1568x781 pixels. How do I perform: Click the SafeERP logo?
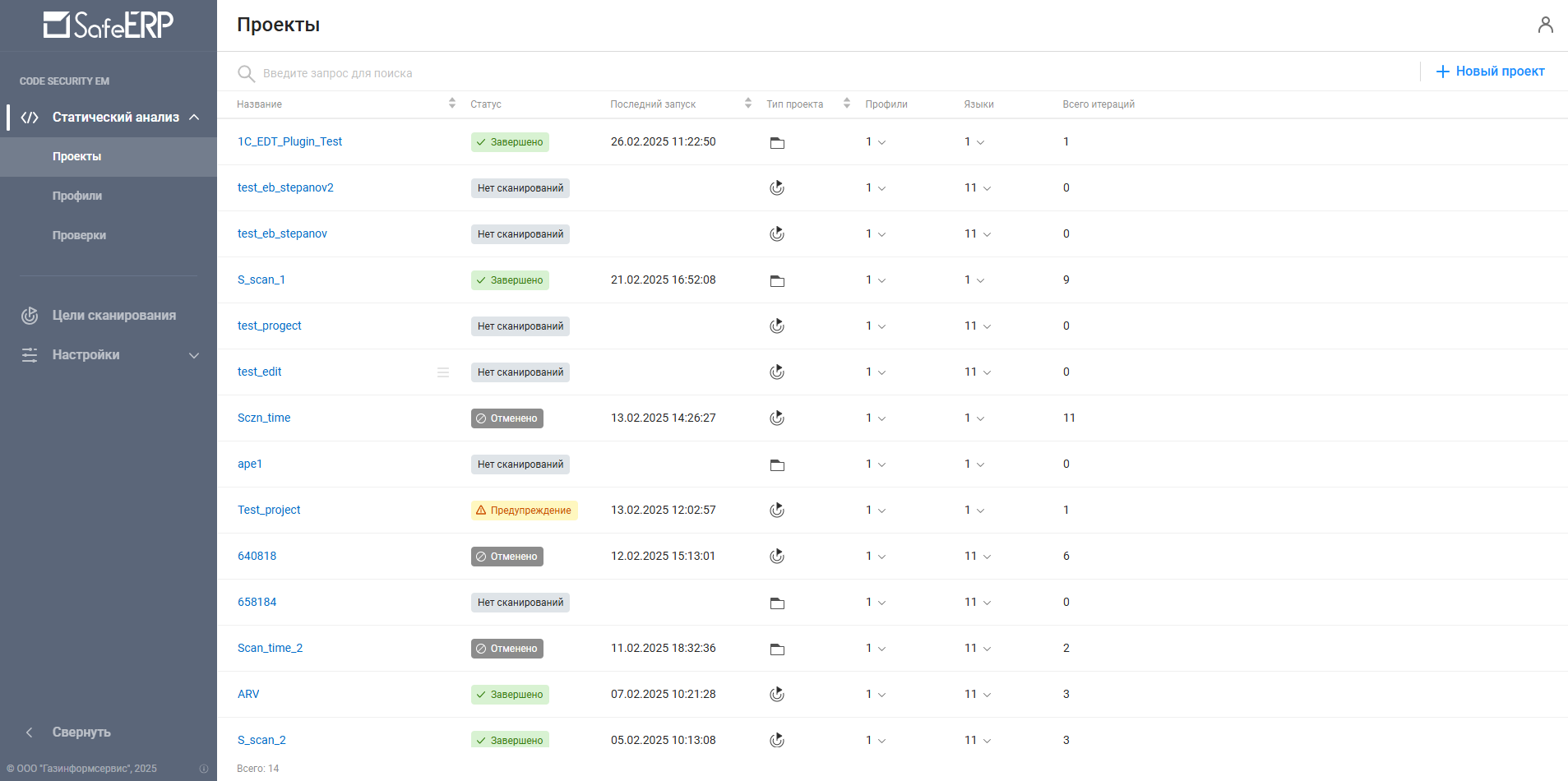109,25
